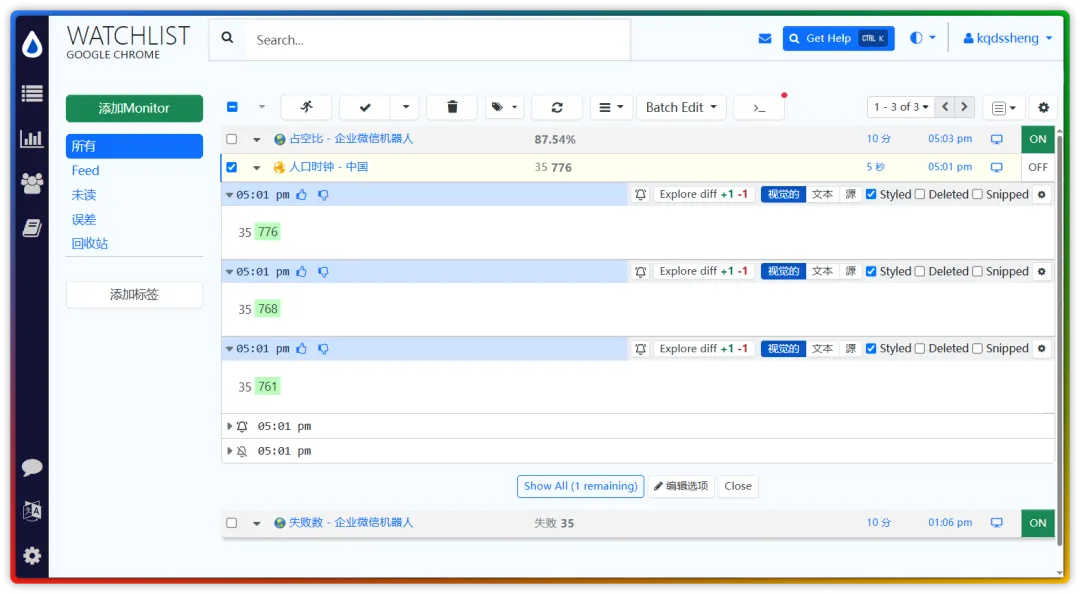Screen dimensions: 1080x594
Task: Open the statistics chart icon in sidebar
Action: pos(32,139)
